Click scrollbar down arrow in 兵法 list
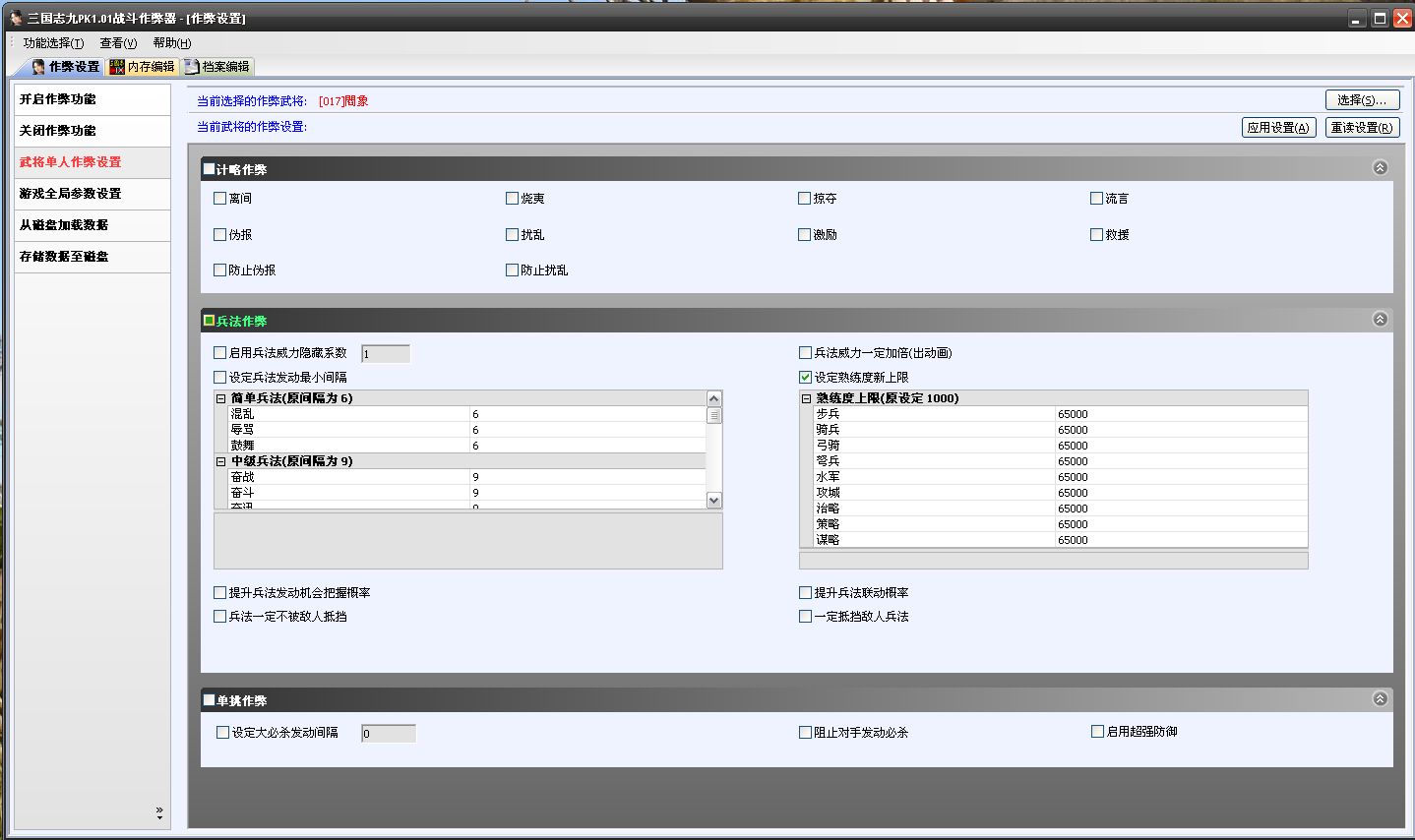This screenshot has height=840, width=1415. click(x=714, y=501)
